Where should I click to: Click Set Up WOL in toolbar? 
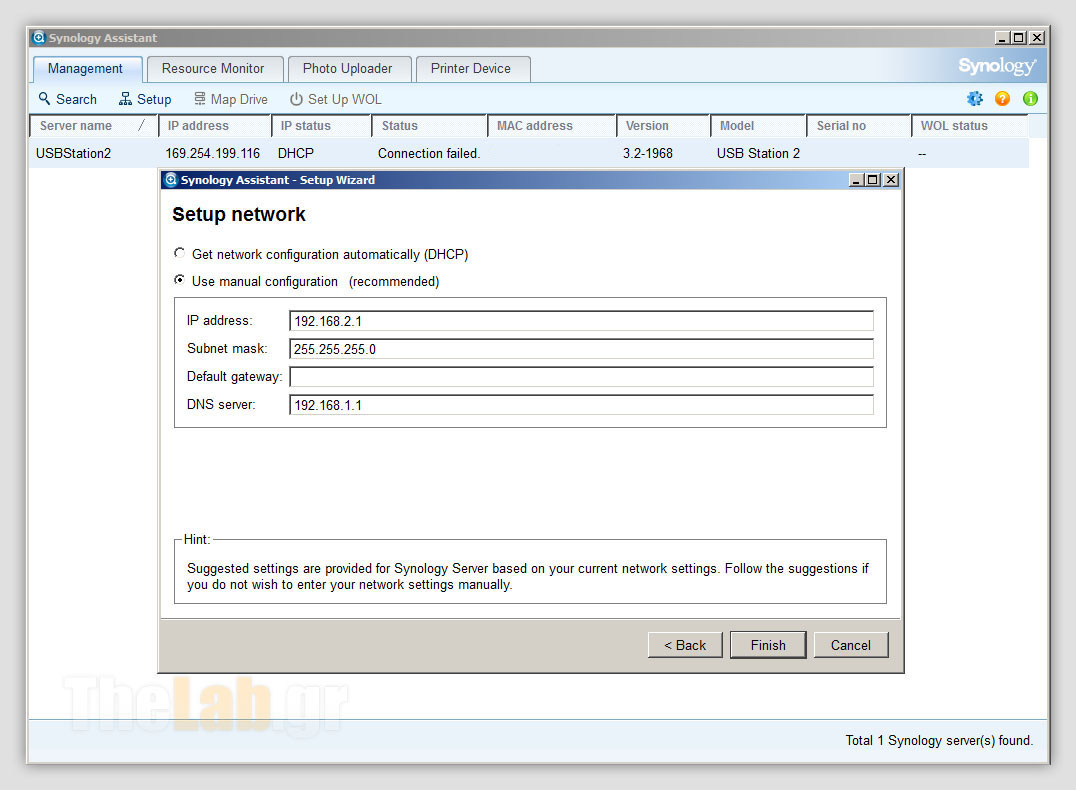pyautogui.click(x=336, y=99)
